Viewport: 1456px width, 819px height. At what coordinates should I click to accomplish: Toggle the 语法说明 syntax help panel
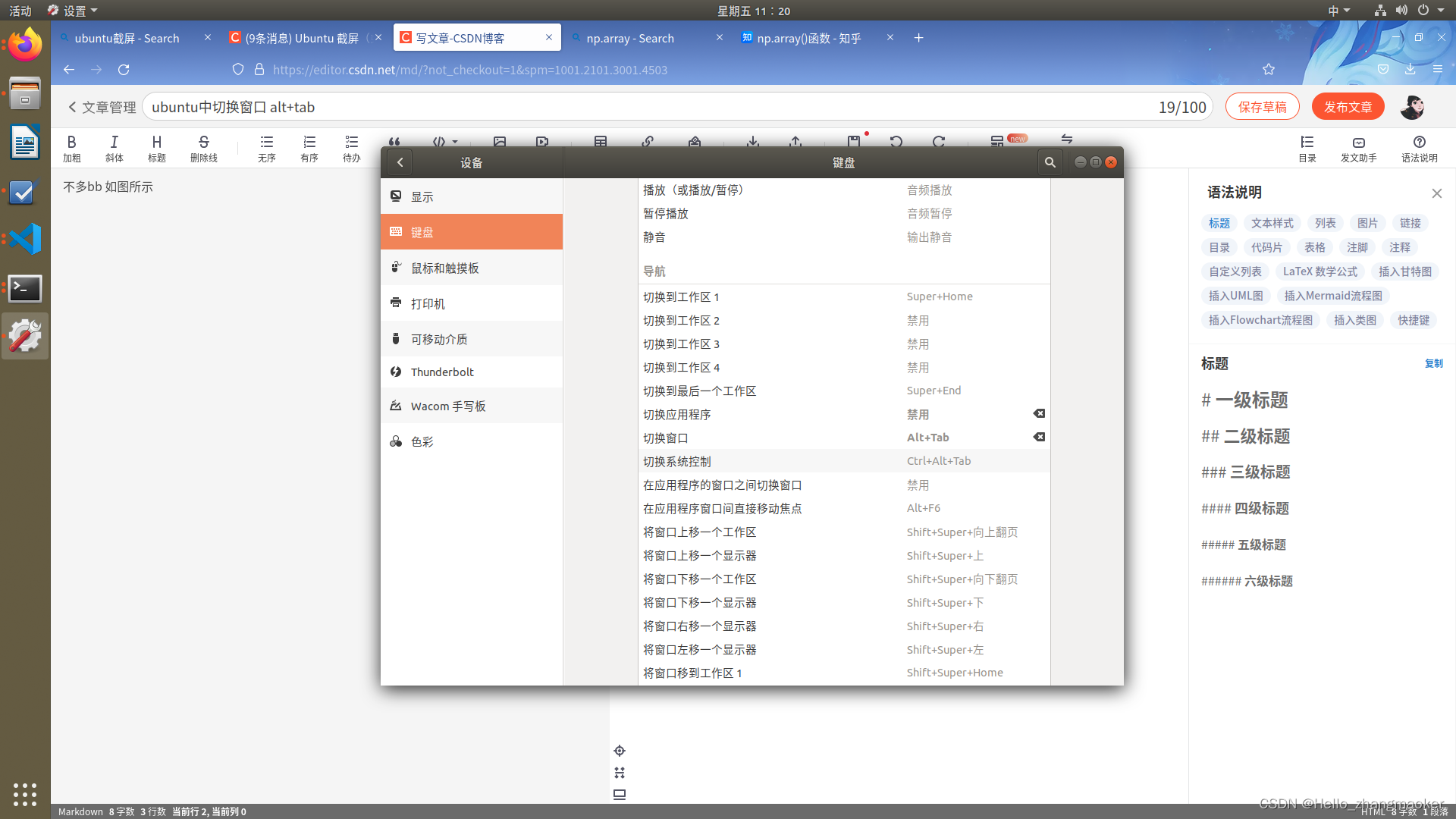click(1419, 149)
